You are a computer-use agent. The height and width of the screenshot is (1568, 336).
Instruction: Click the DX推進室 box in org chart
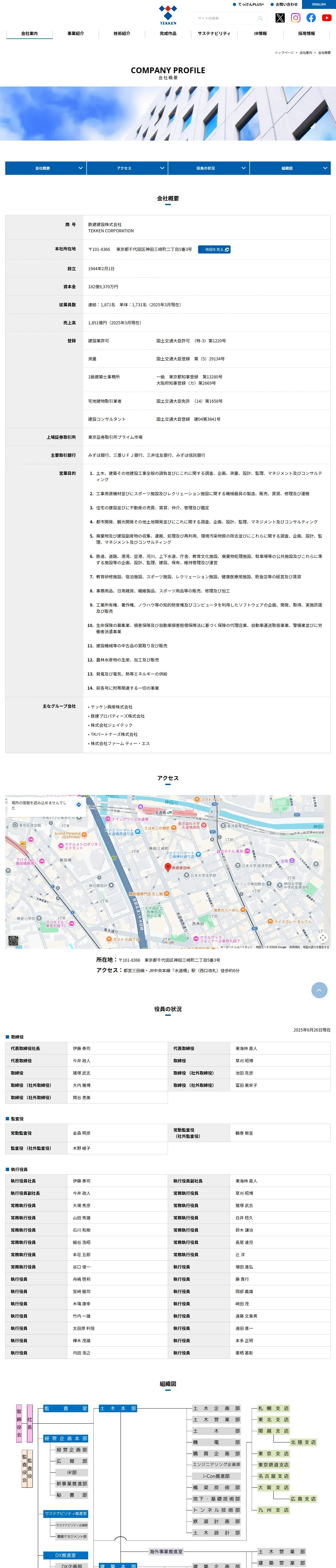[x=66, y=1555]
